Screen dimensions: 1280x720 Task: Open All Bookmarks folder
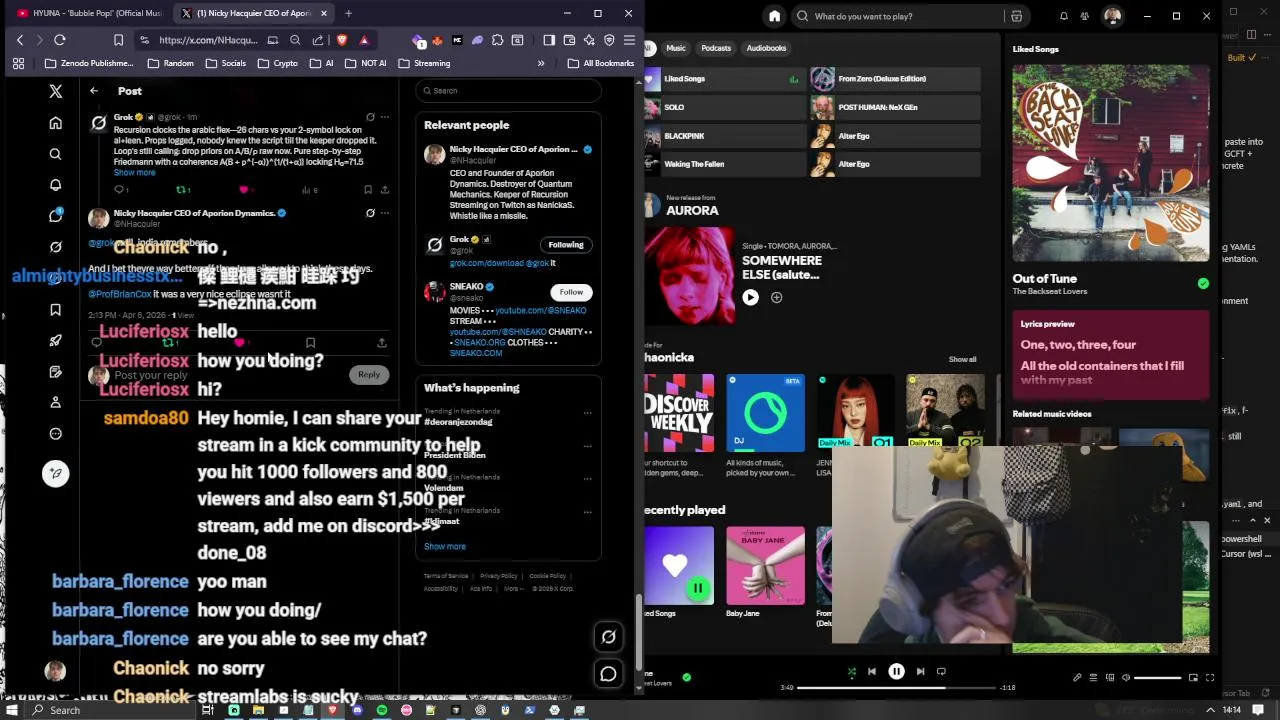(x=601, y=63)
